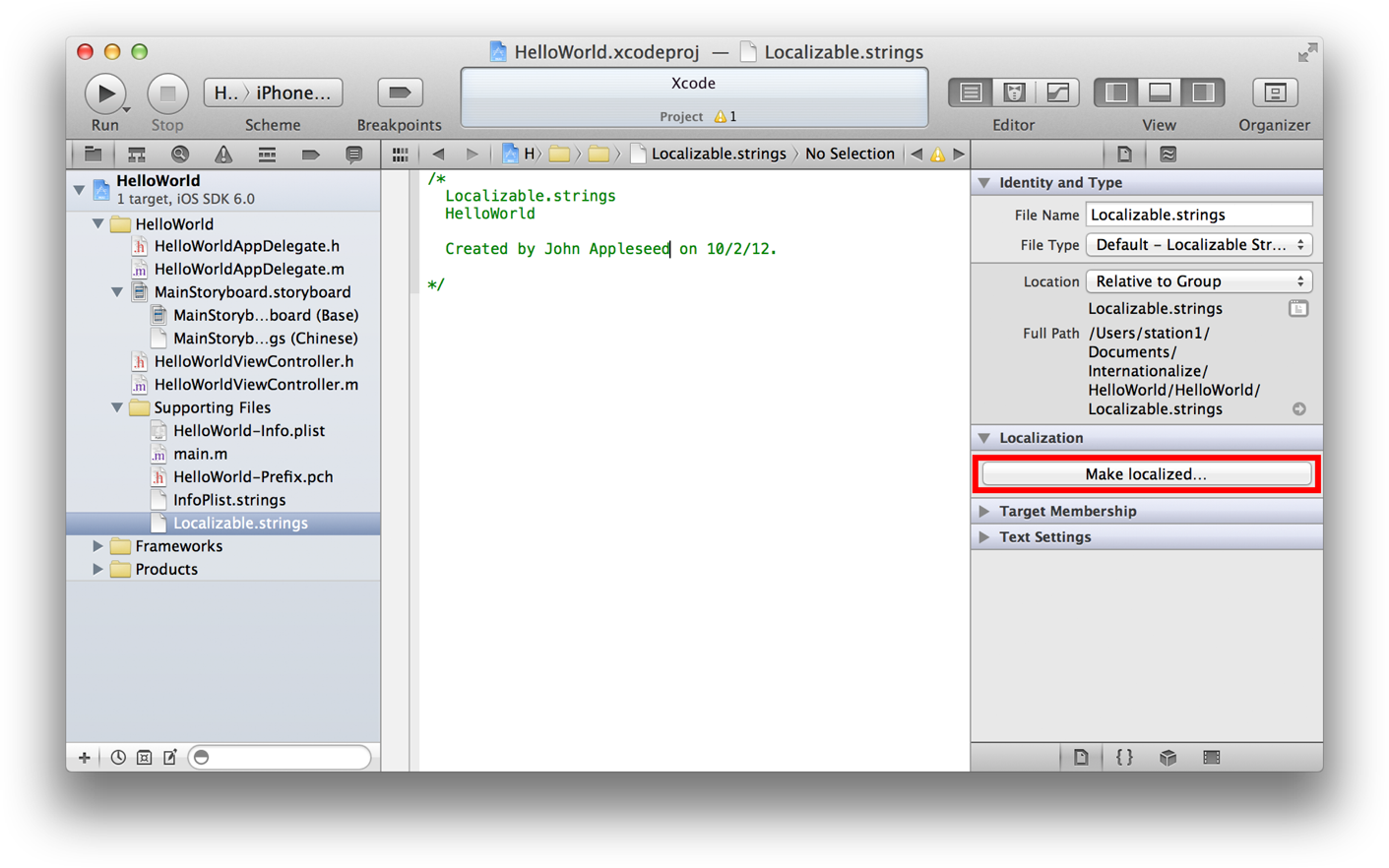
Task: Toggle the Utilities pane view button
Action: [1203, 93]
